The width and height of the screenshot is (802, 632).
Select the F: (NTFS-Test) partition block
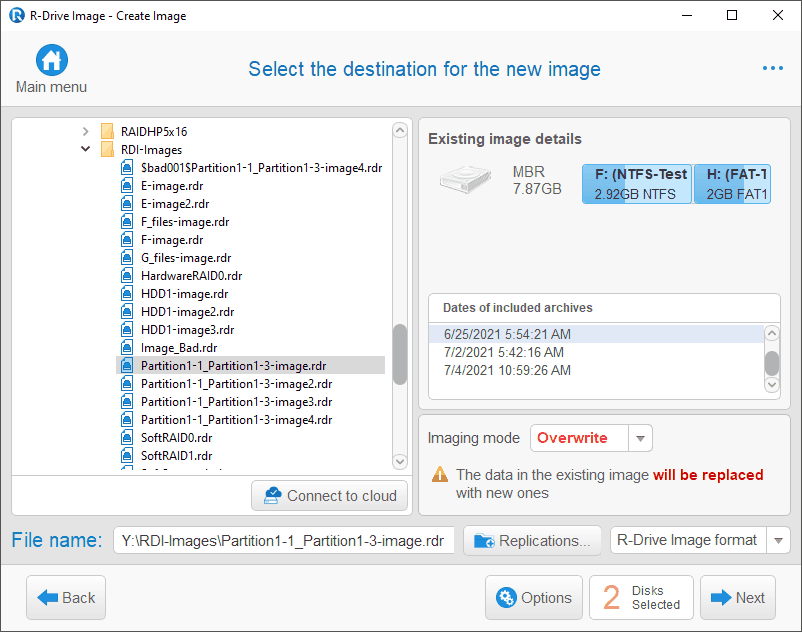point(637,184)
